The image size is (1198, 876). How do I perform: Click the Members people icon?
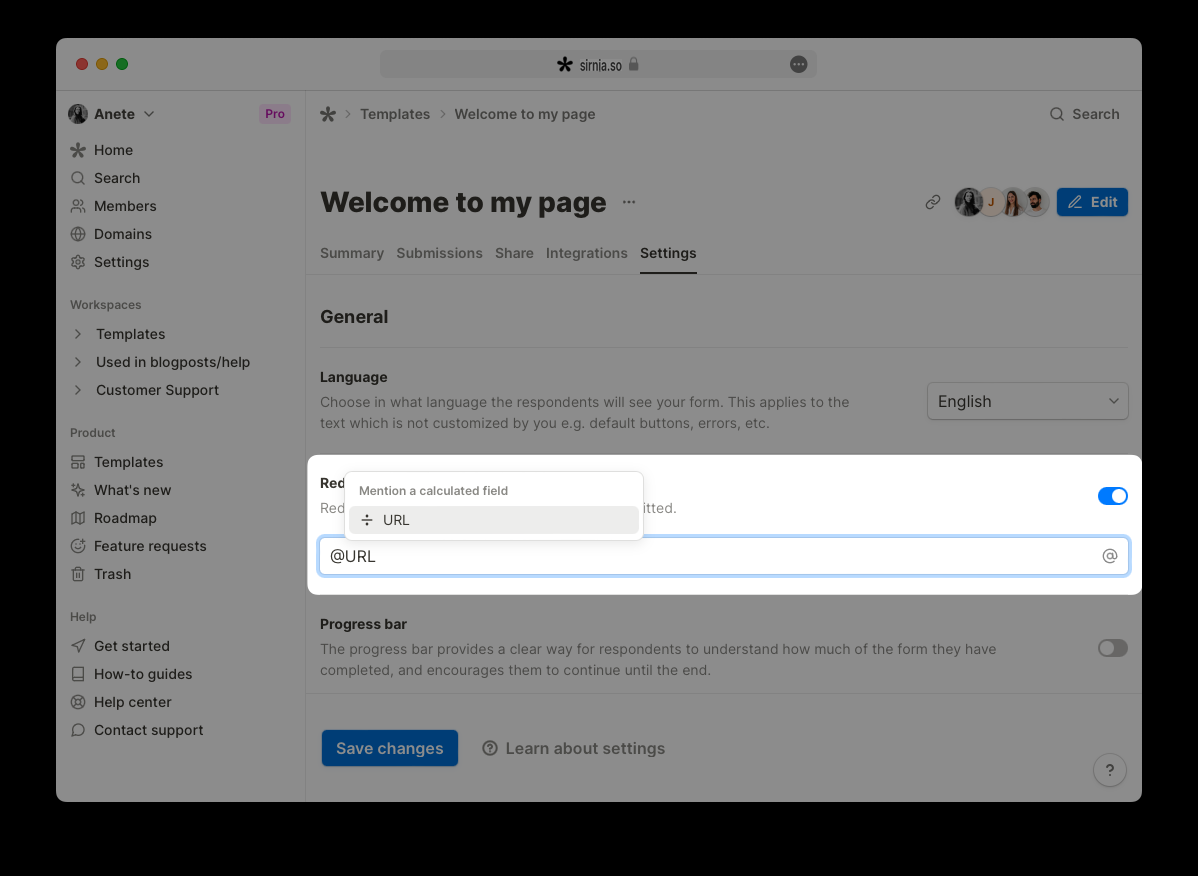(78, 206)
